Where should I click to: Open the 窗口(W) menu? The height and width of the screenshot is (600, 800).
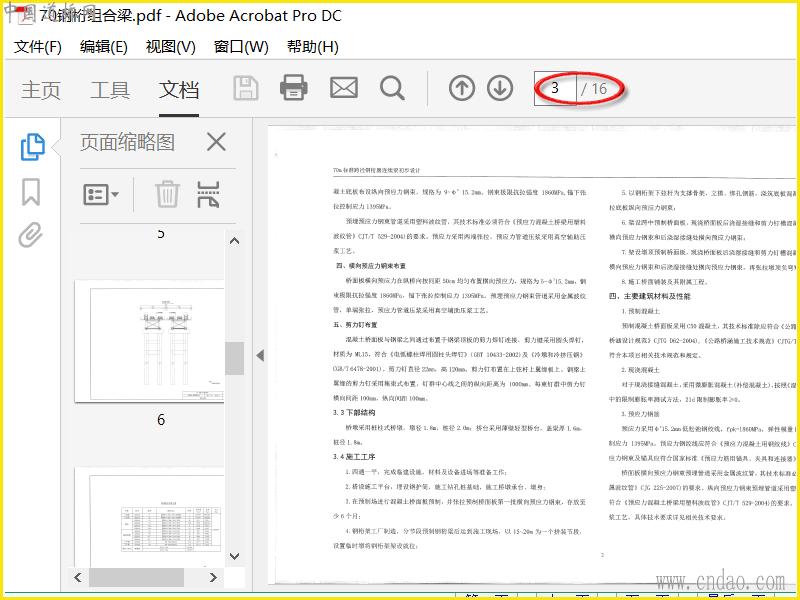241,47
